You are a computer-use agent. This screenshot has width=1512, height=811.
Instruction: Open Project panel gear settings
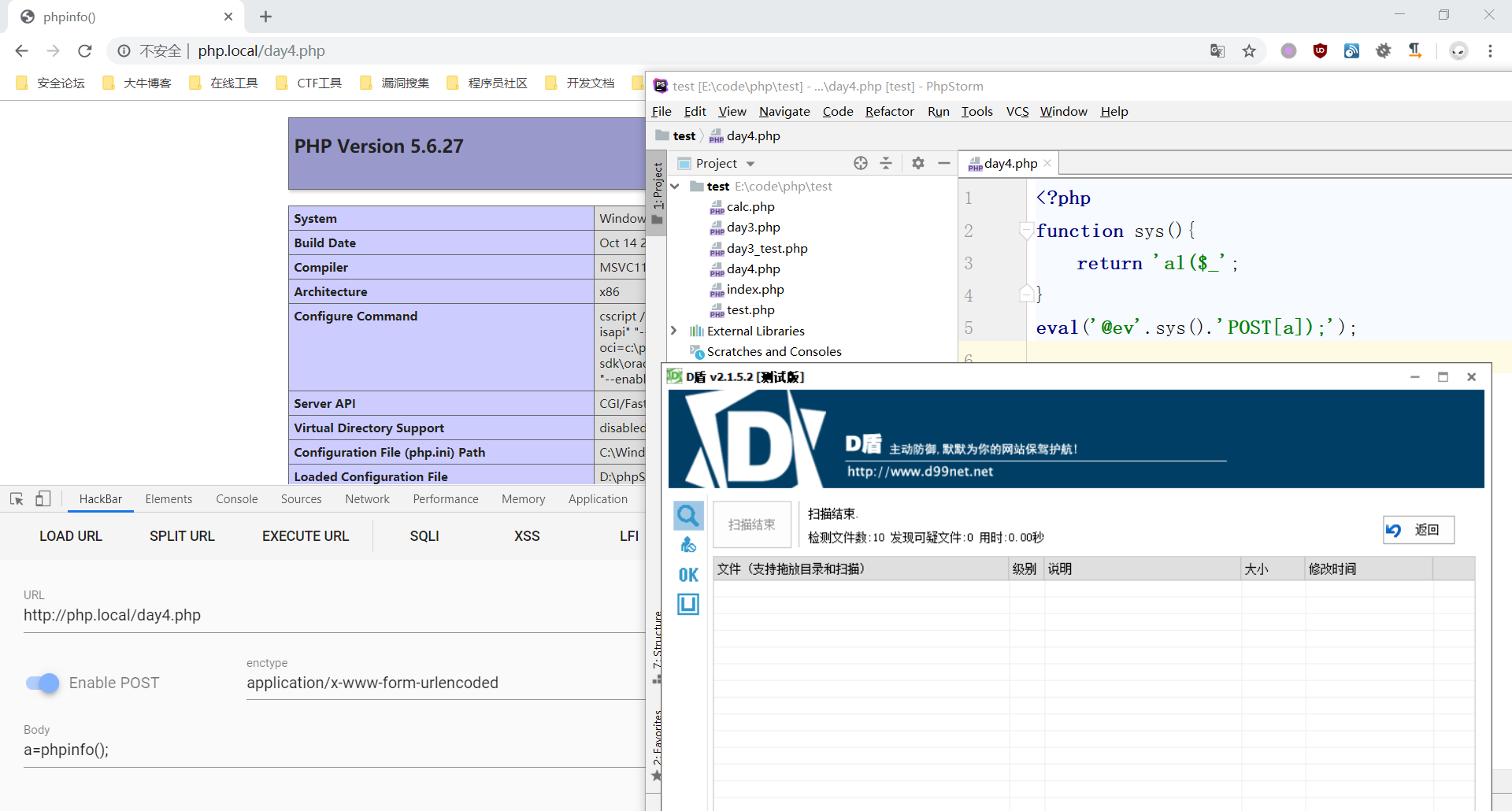coord(918,163)
